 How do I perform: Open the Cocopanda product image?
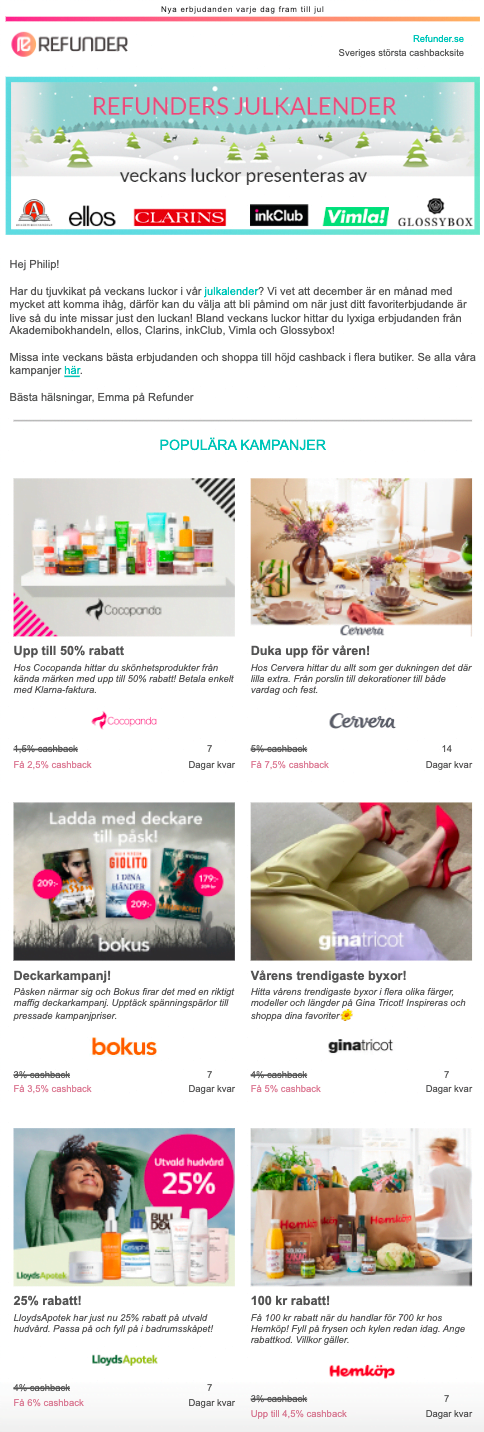click(124, 557)
